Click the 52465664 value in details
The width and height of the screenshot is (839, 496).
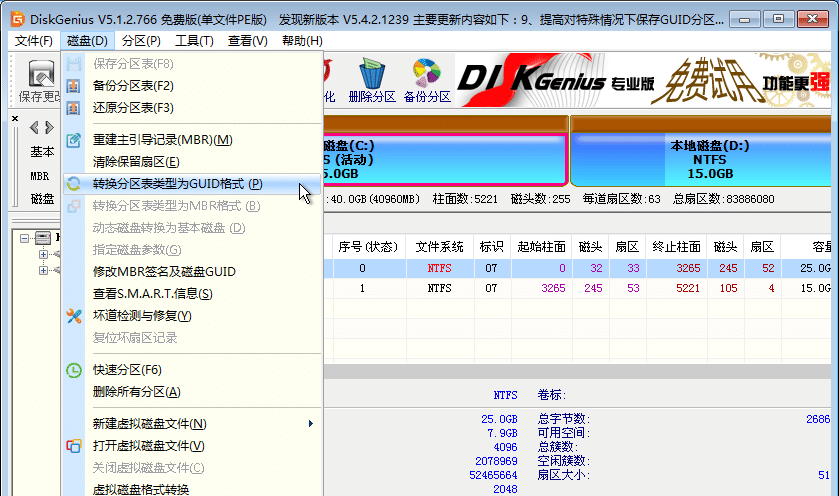pos(493,475)
